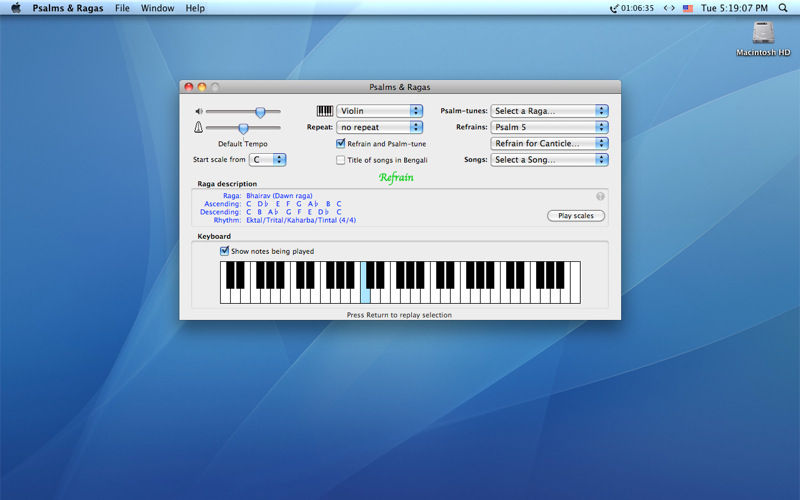
Task: Open the Select a Song dropdown
Action: pyautogui.click(x=549, y=160)
